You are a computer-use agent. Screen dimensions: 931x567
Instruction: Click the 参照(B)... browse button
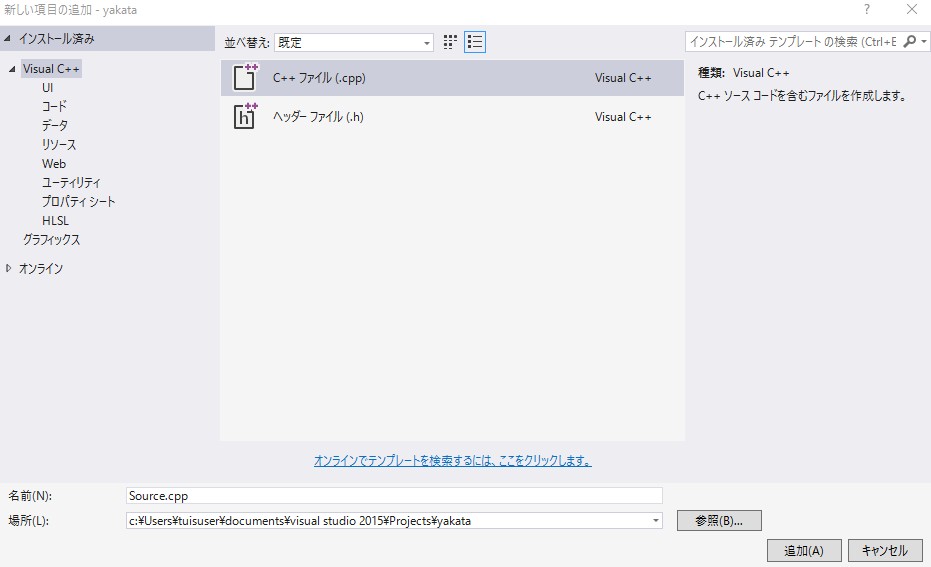[x=719, y=521]
